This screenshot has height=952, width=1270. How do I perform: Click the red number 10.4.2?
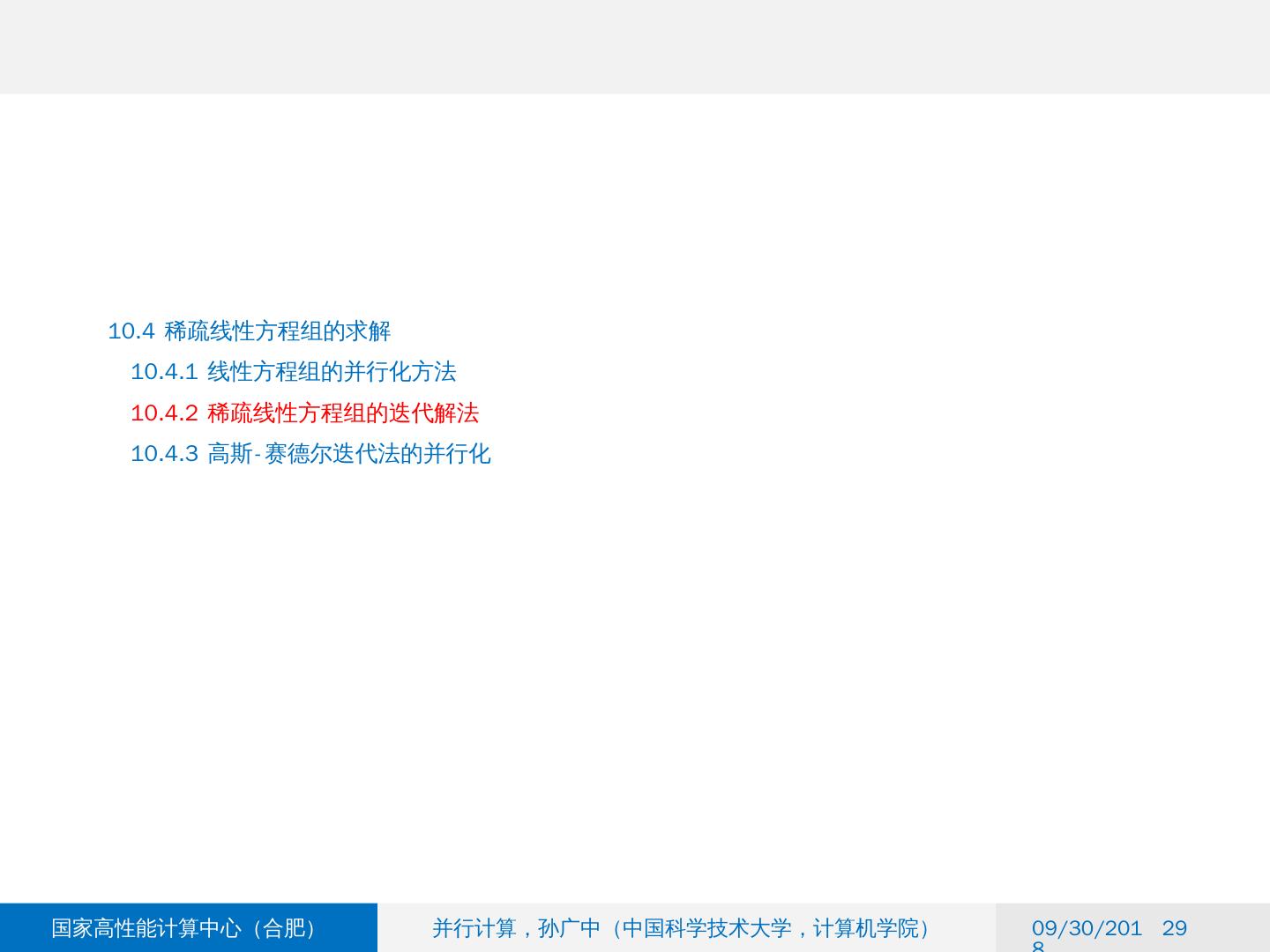pos(164,413)
